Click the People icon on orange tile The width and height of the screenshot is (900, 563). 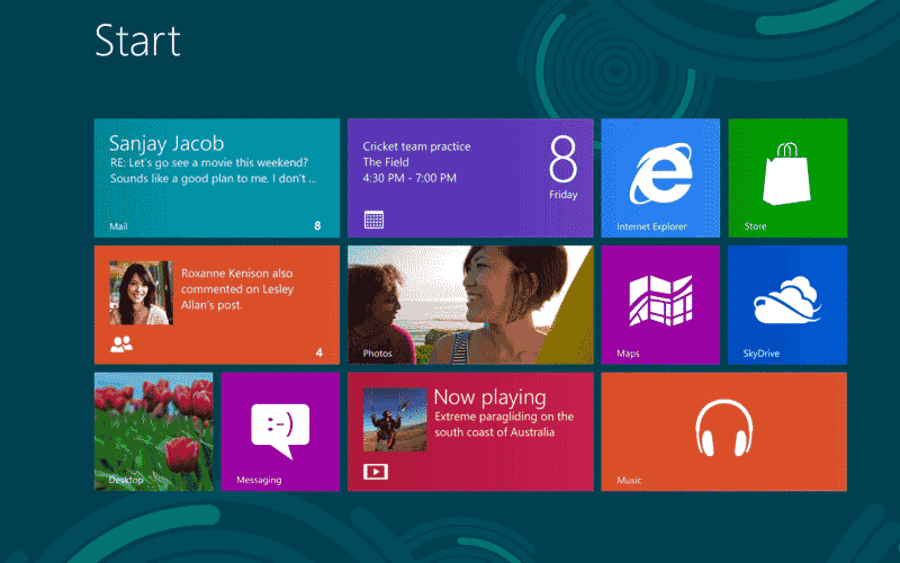click(121, 344)
